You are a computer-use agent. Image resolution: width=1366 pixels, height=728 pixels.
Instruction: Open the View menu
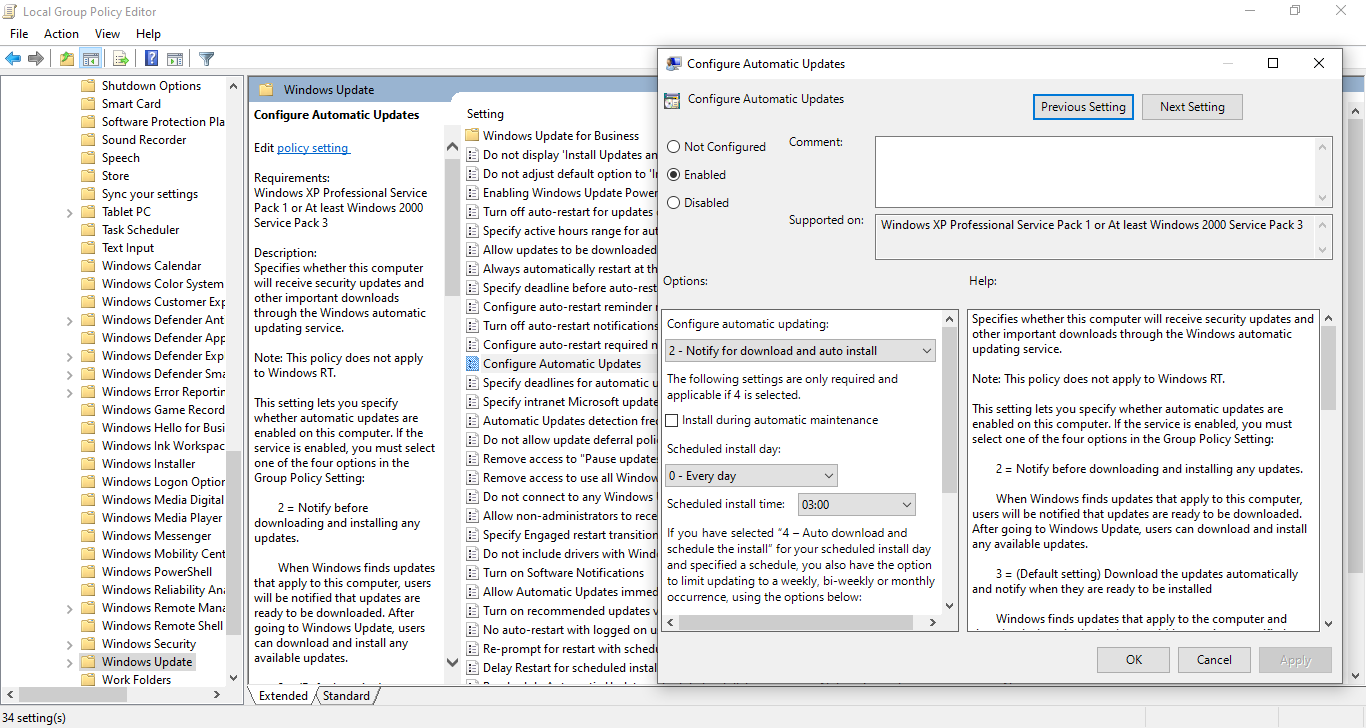click(107, 34)
